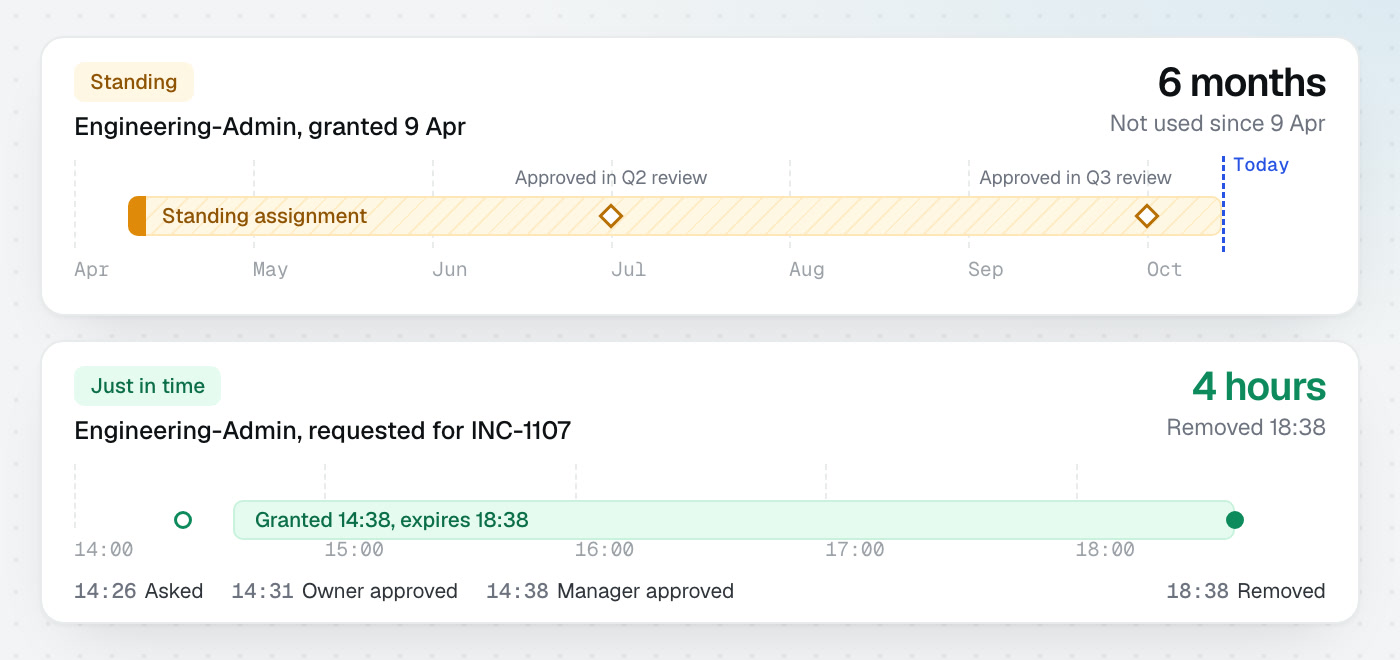Click the 18:00 axis label
Image resolution: width=1400 pixels, height=660 pixels.
tap(1105, 550)
